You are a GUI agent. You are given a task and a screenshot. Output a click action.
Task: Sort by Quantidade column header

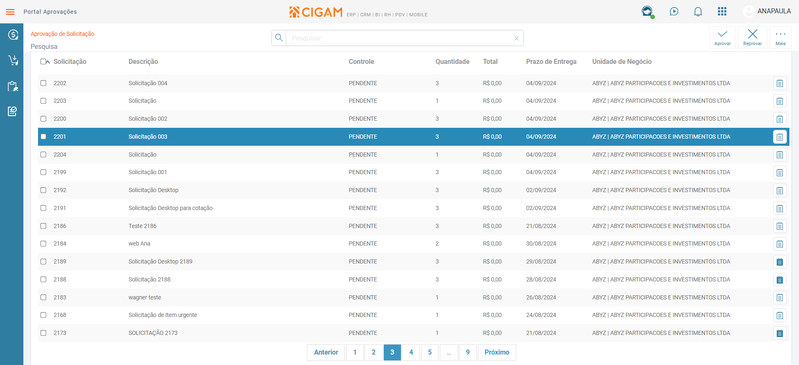[x=452, y=62]
